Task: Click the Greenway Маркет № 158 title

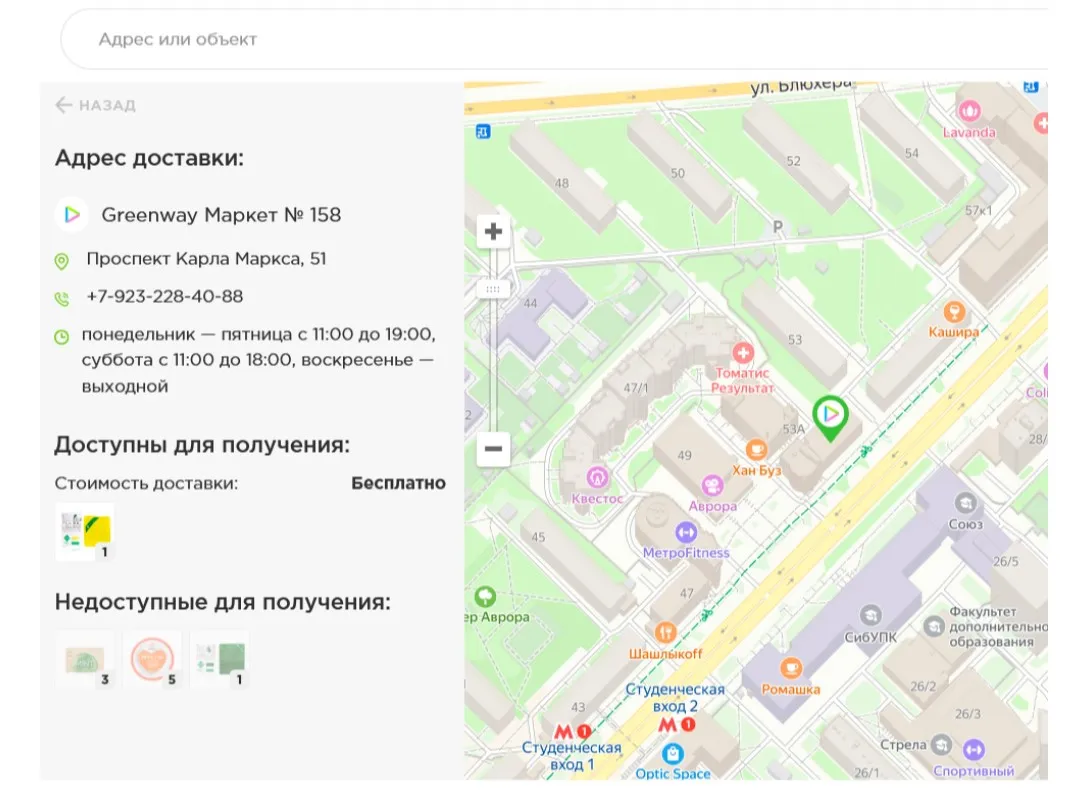Action: [x=221, y=215]
